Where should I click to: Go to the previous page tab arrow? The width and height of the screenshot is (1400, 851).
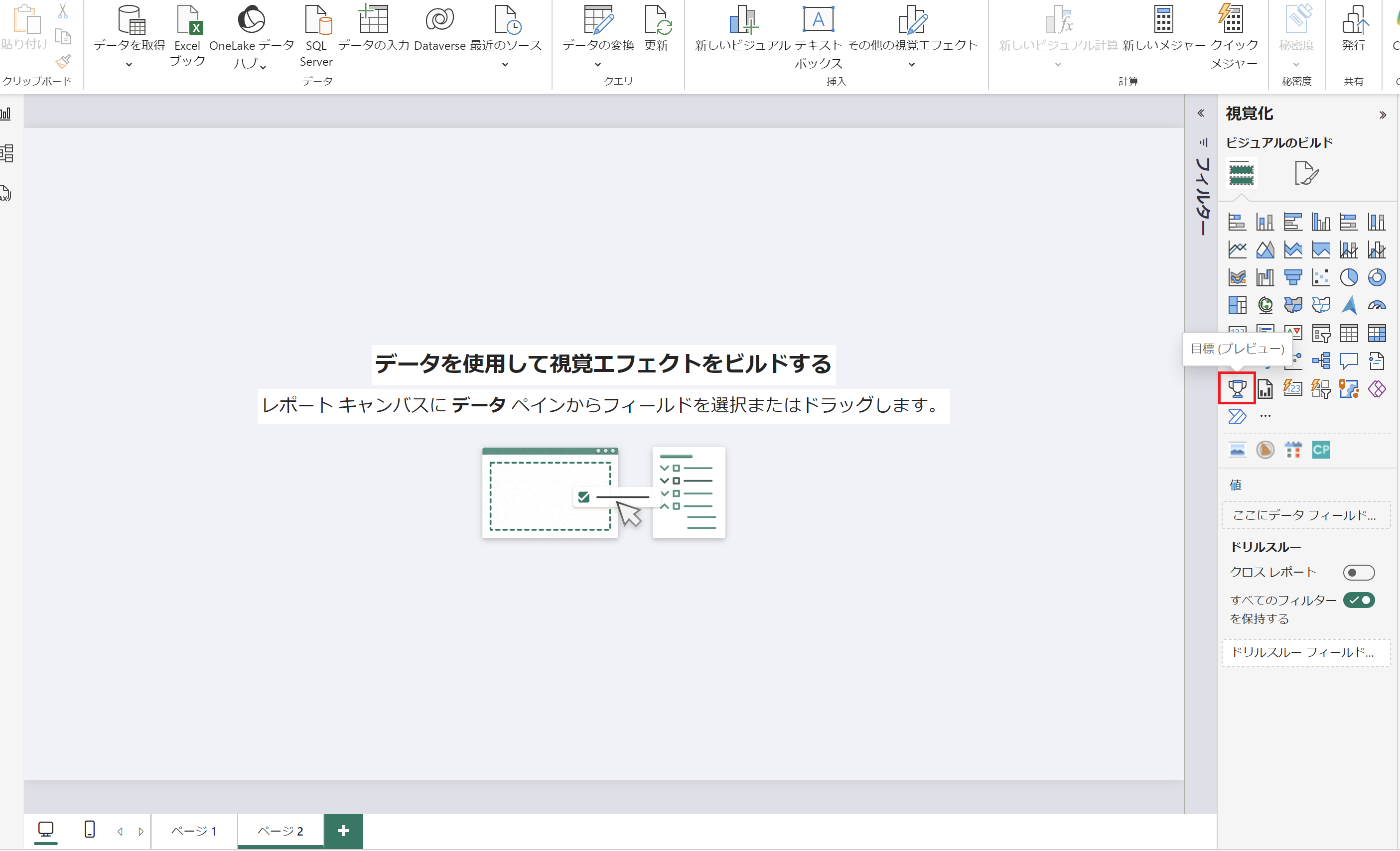(120, 831)
